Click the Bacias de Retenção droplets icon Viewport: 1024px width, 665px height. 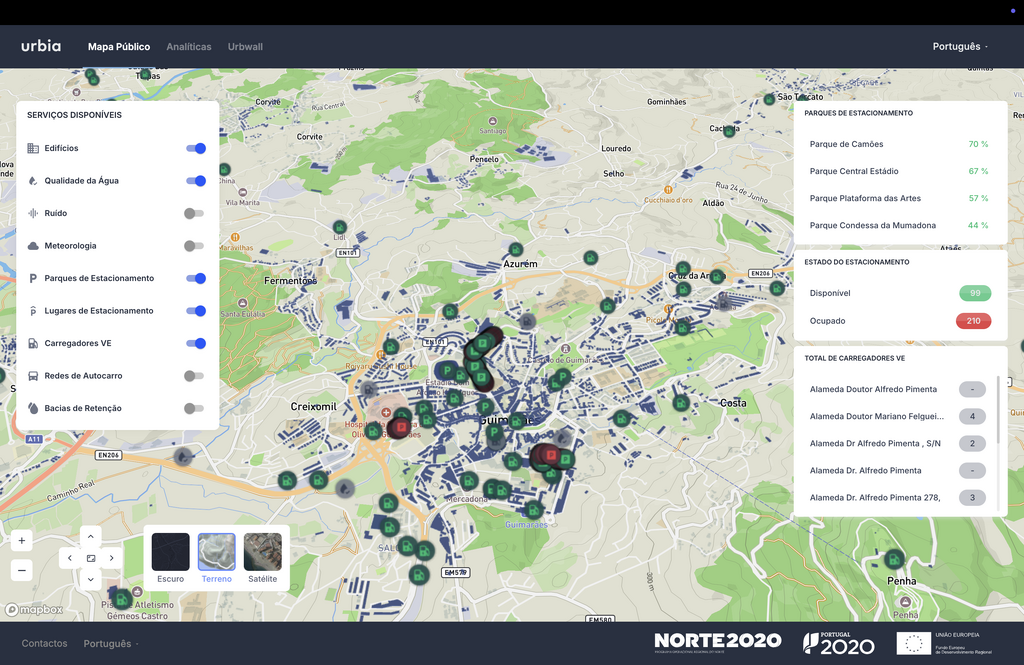pyautogui.click(x=34, y=408)
